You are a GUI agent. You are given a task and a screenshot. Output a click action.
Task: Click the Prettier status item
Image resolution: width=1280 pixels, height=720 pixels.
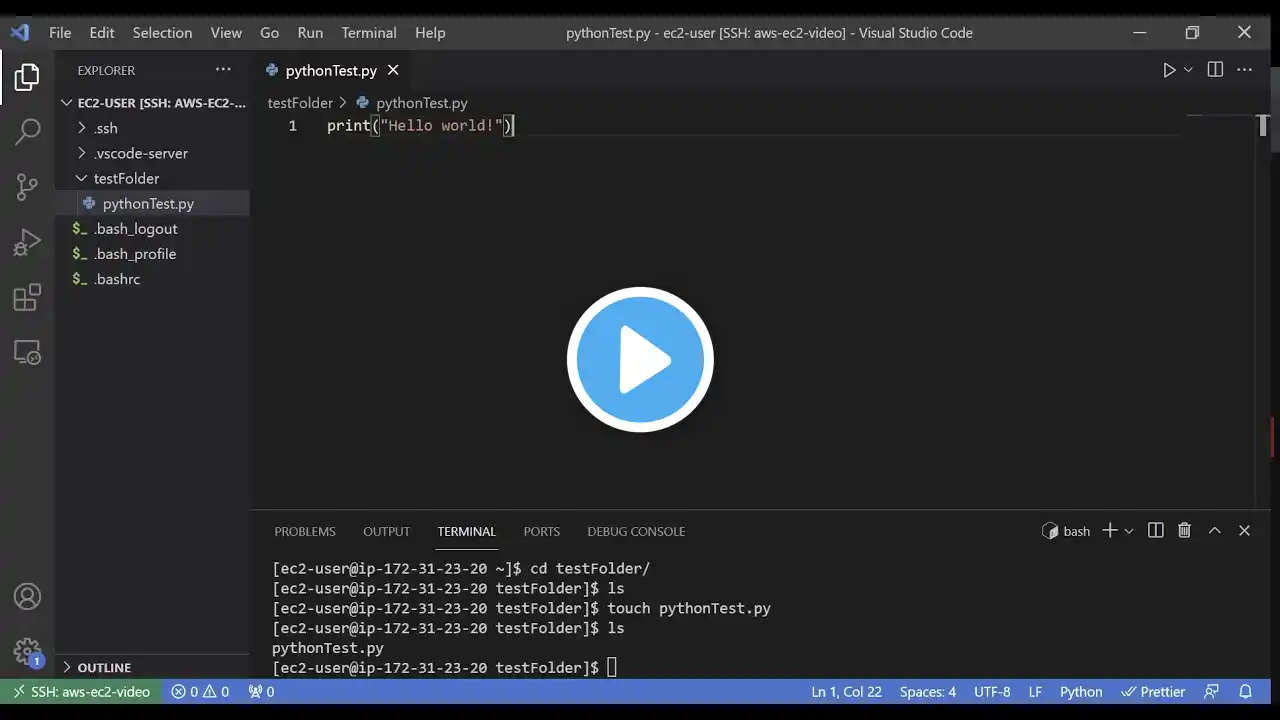click(x=1153, y=691)
